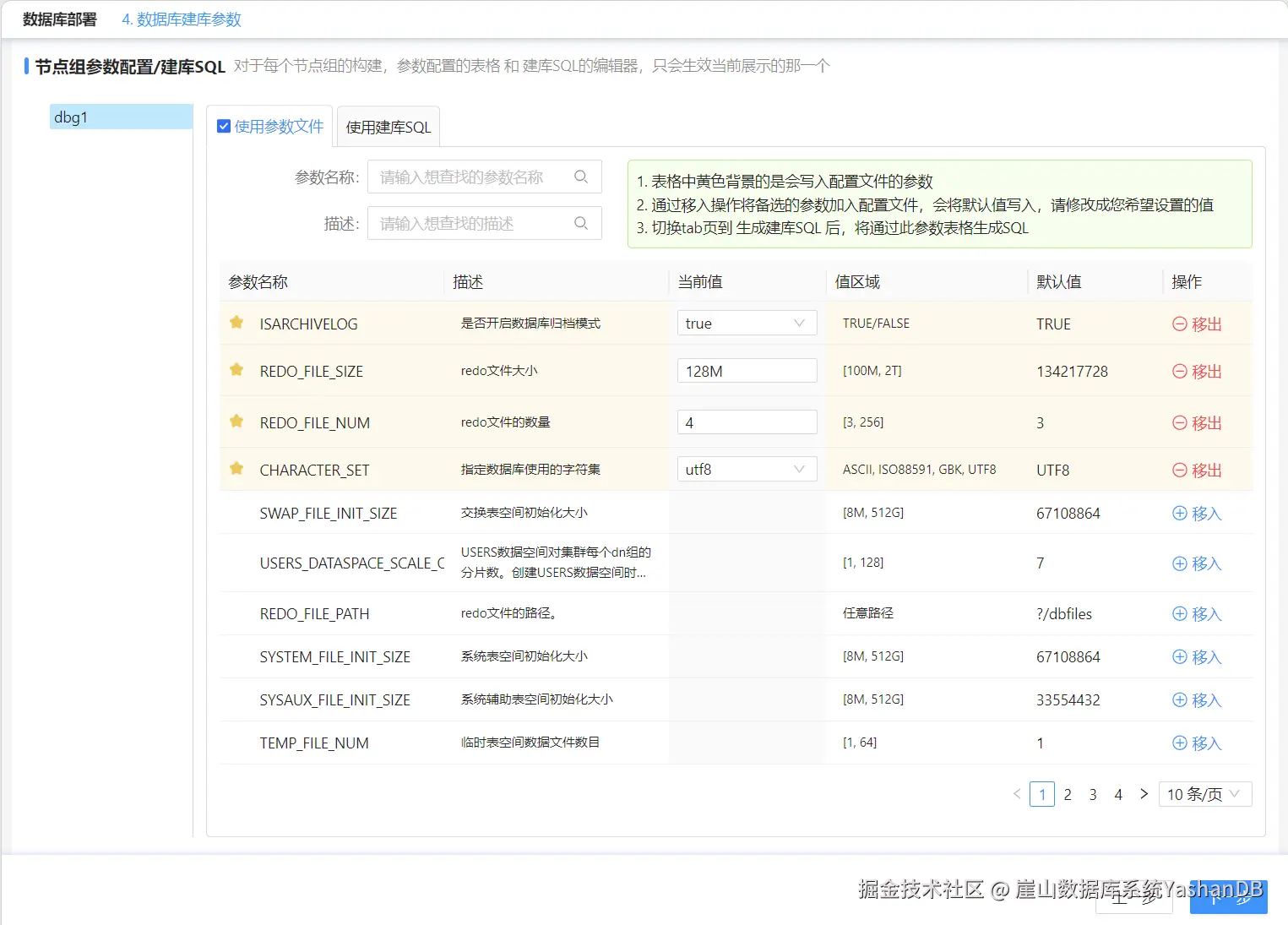Click star icon next to ISARCHIVELOG
This screenshot has height=925, width=1288.
click(236, 323)
